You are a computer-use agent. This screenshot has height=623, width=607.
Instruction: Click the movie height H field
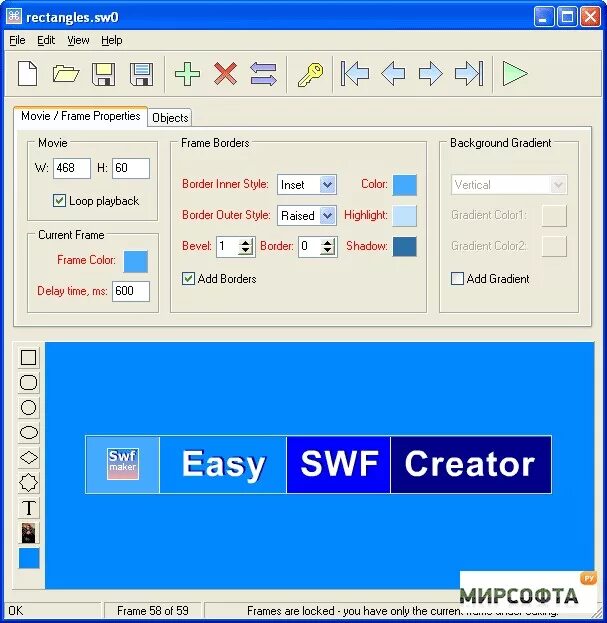131,168
